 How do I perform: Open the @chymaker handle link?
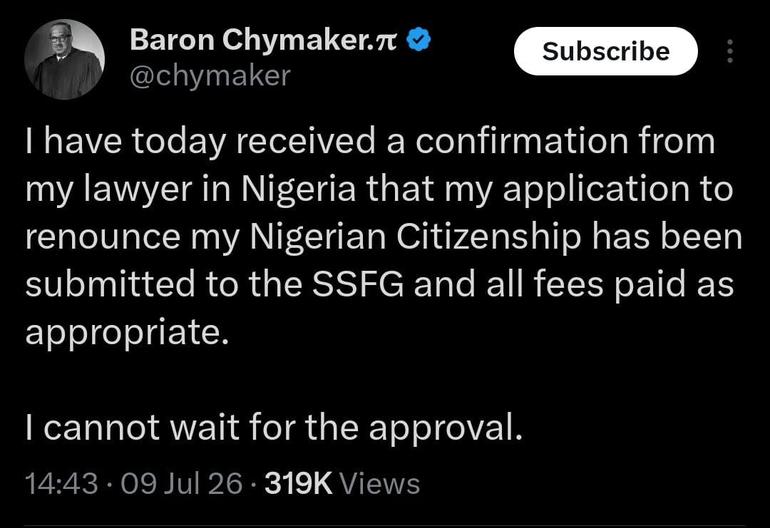[210, 76]
